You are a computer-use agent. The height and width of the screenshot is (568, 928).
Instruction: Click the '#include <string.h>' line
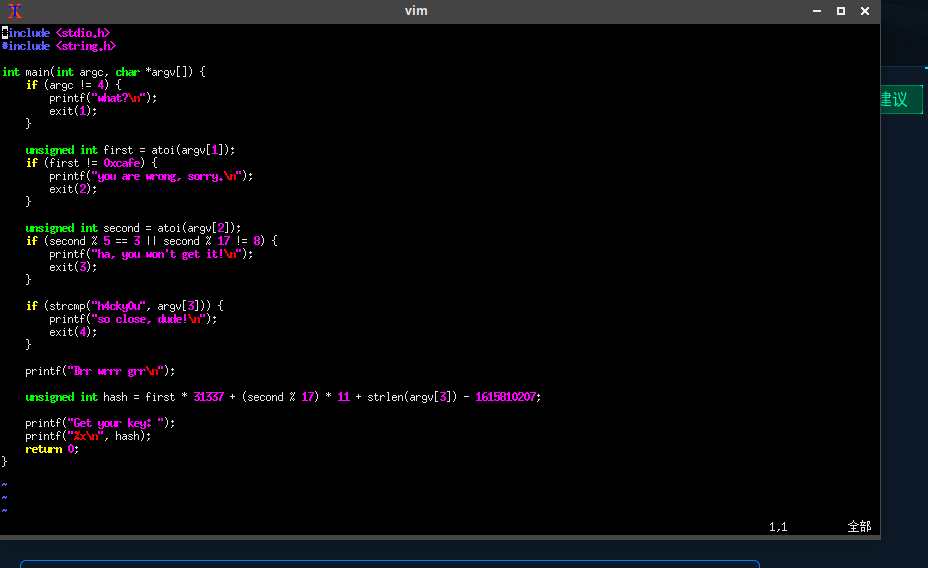(59, 46)
